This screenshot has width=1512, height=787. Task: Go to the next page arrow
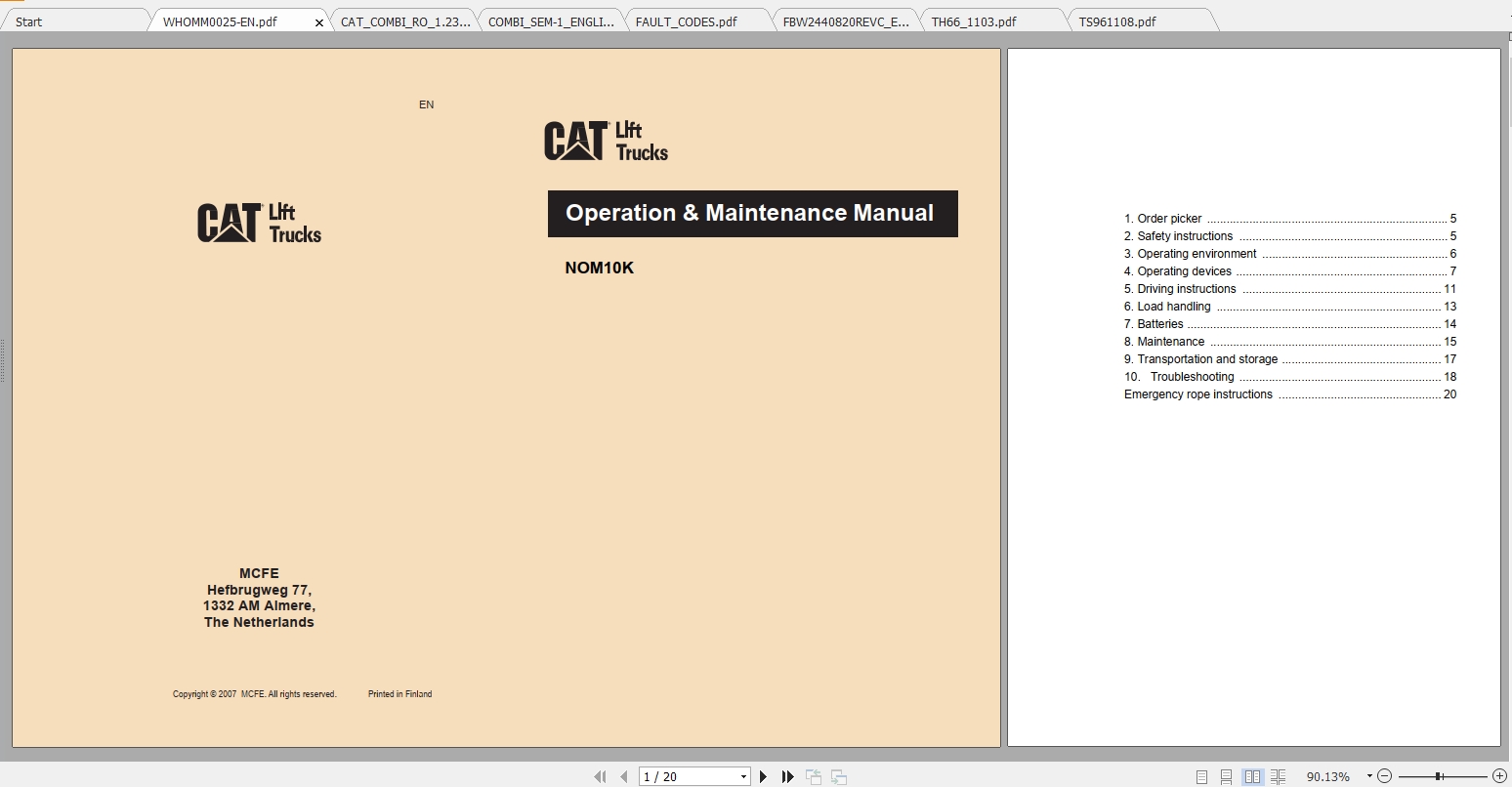(764, 777)
